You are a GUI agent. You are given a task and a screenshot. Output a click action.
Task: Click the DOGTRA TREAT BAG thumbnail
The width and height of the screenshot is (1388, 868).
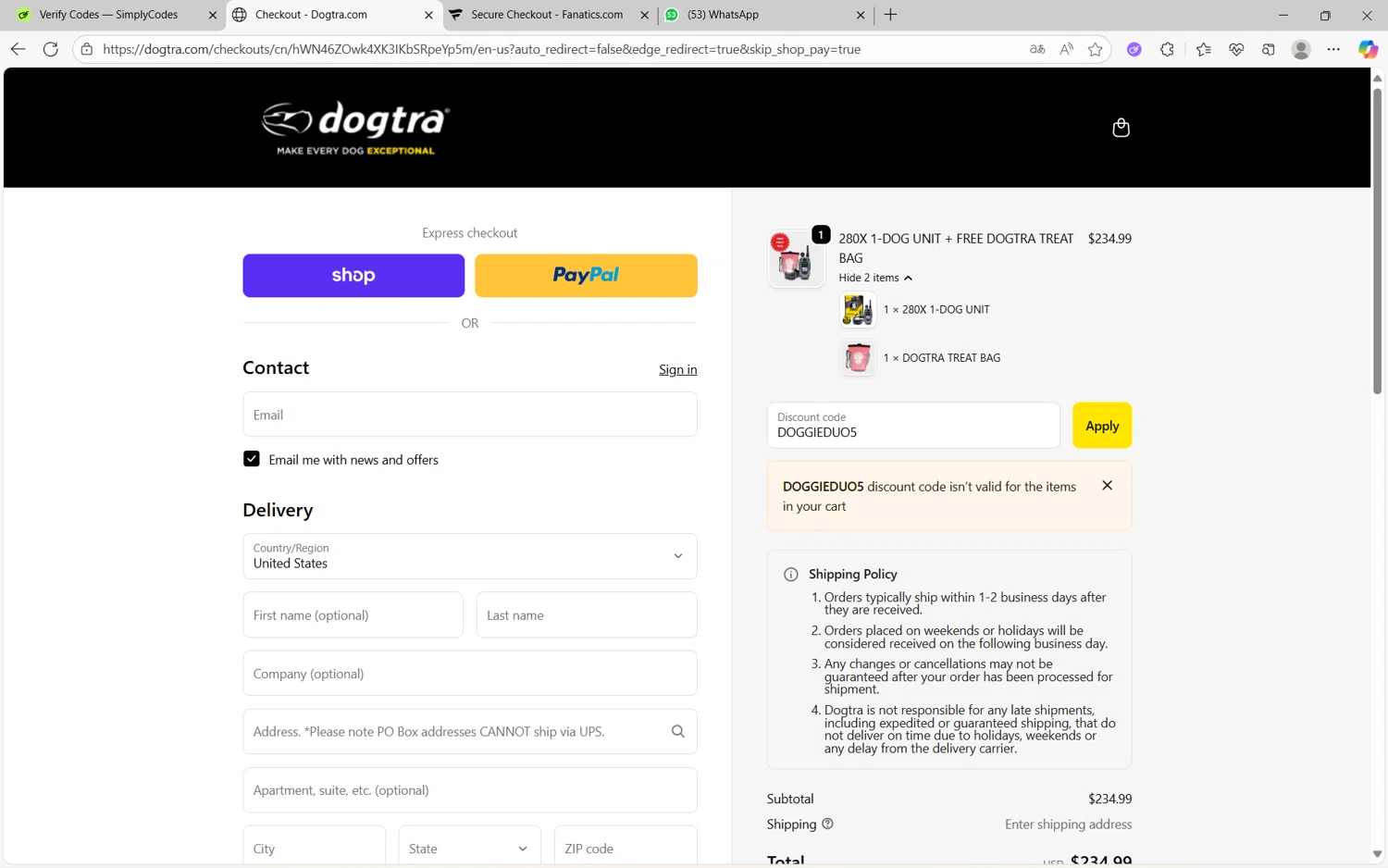(857, 358)
